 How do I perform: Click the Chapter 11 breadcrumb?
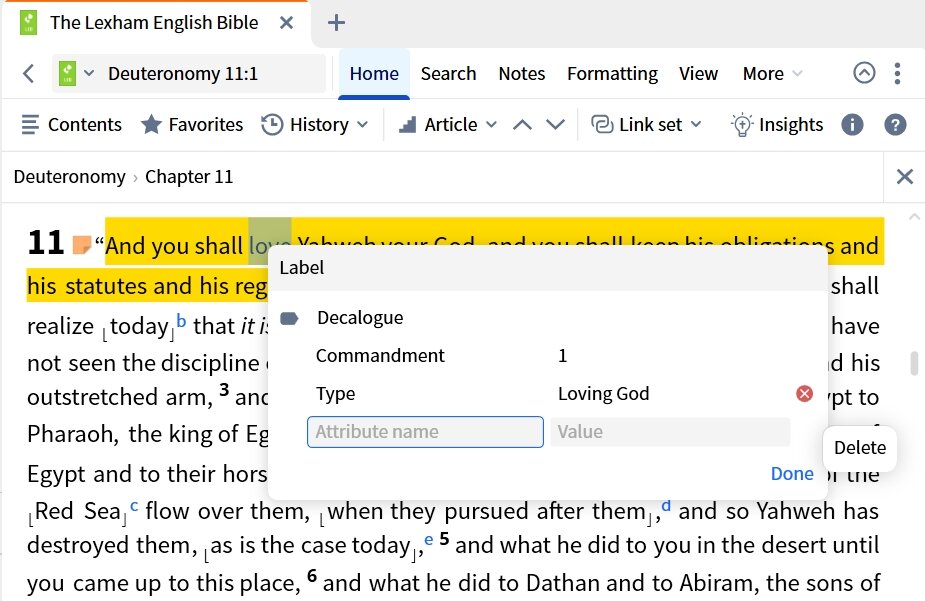tap(189, 177)
